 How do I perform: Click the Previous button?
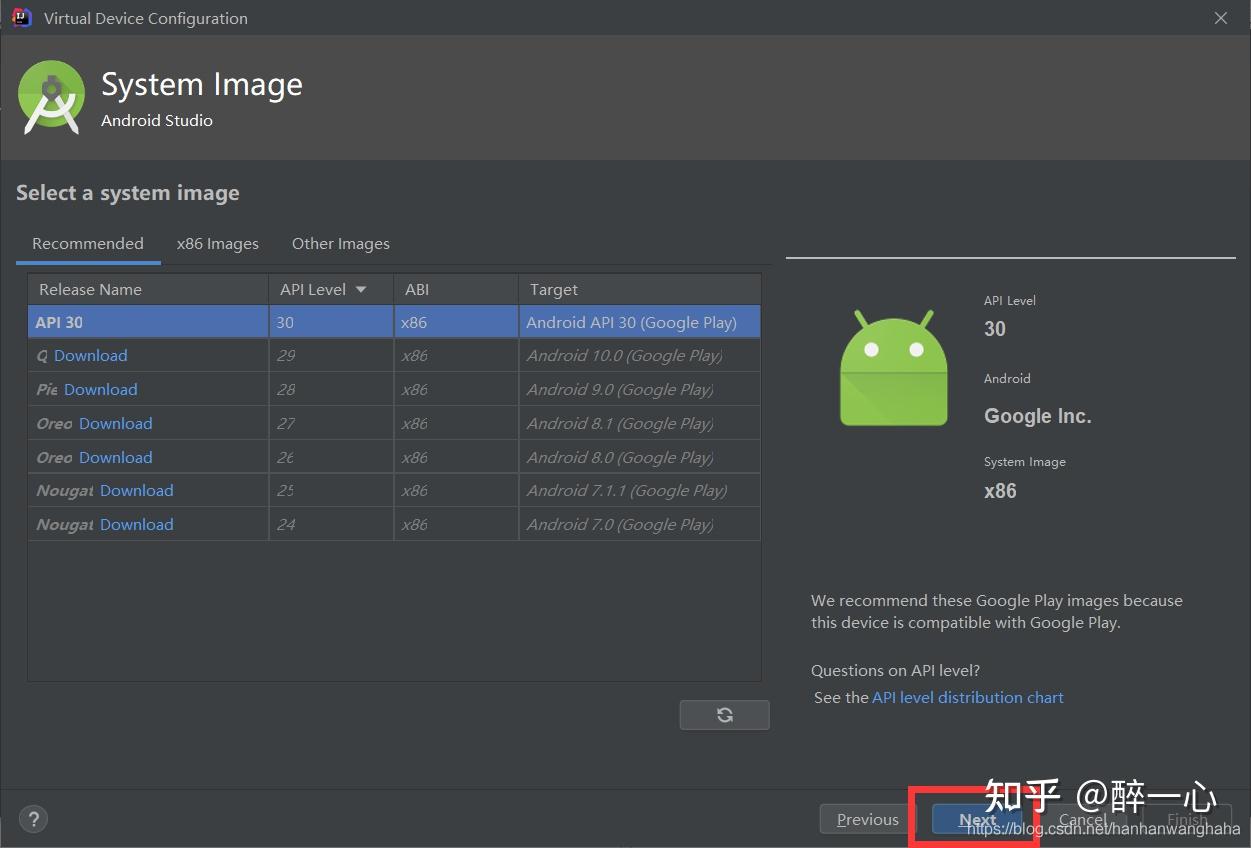[x=867, y=818]
